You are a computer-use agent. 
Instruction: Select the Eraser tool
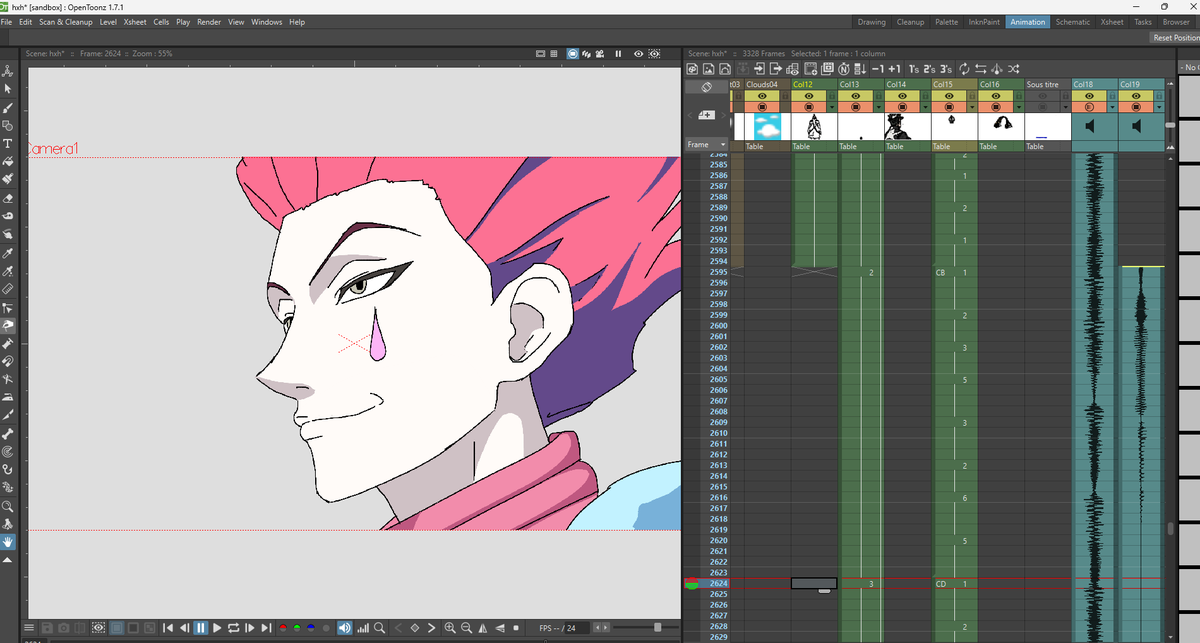pos(7,198)
